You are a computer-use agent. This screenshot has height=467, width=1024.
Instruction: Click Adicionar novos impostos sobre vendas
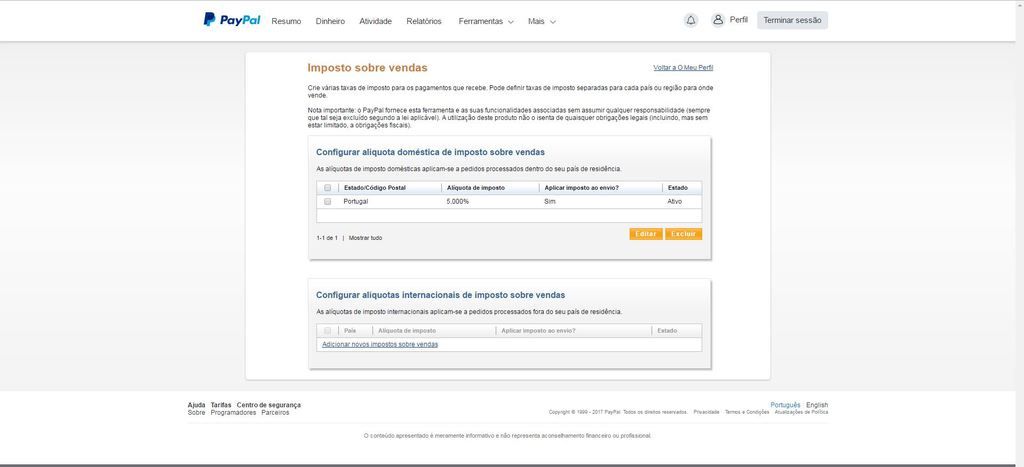(x=380, y=344)
